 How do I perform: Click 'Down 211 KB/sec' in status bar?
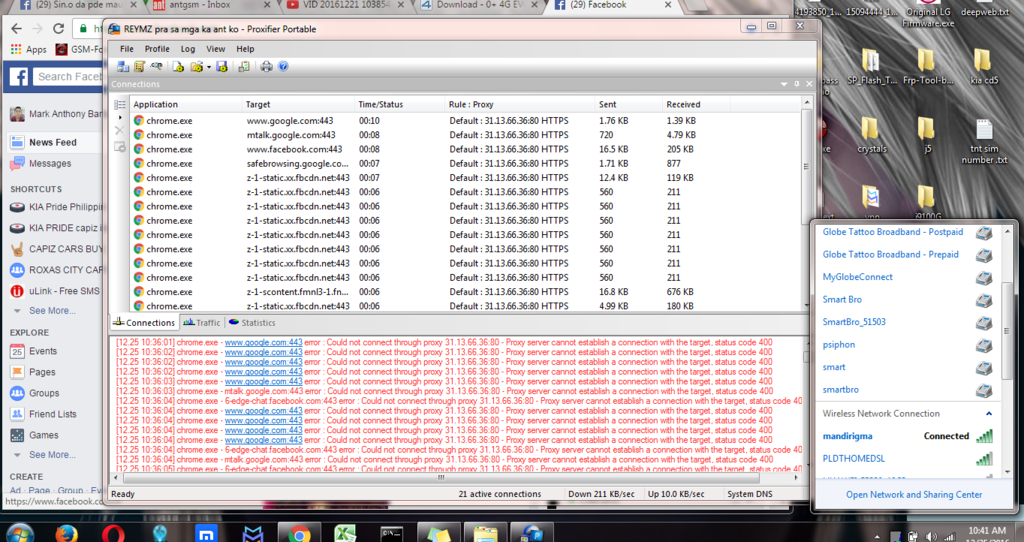click(x=601, y=494)
